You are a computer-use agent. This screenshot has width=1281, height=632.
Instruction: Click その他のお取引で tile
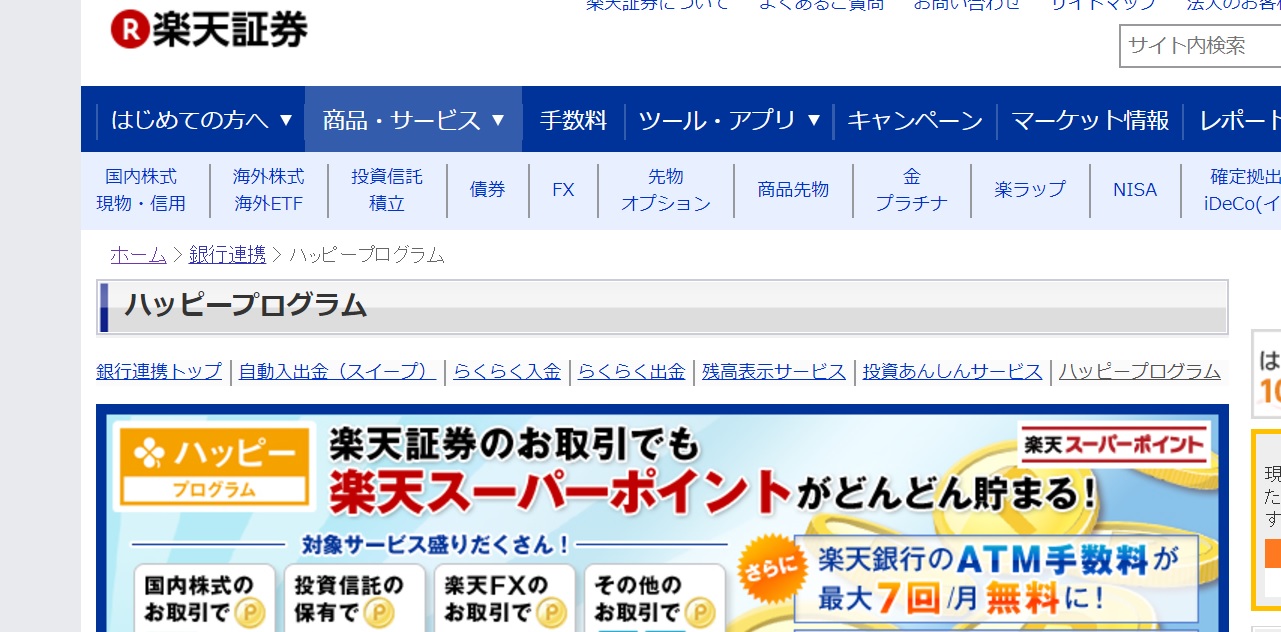point(655,599)
